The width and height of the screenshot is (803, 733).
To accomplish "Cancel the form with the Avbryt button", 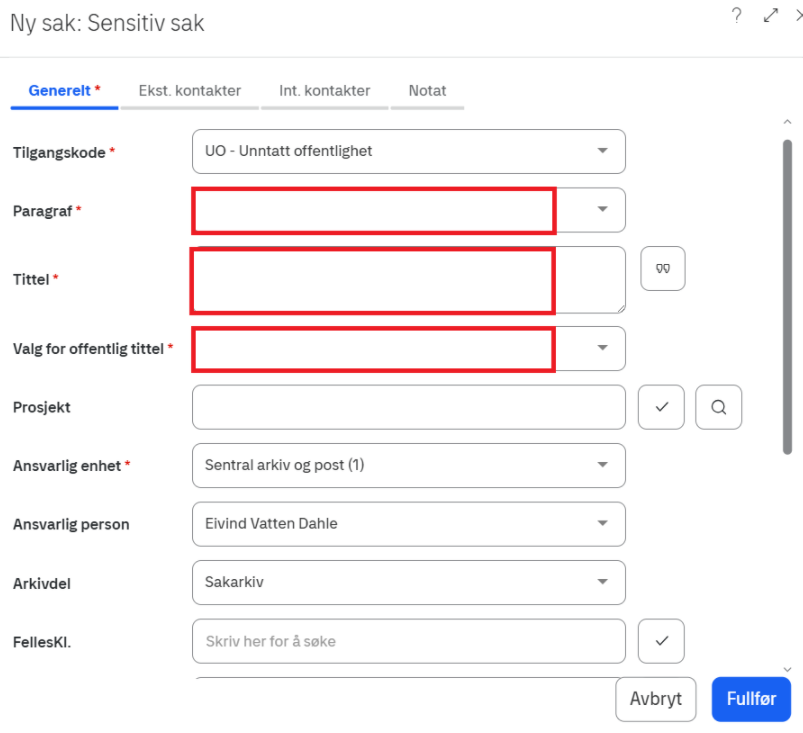I will point(655,699).
